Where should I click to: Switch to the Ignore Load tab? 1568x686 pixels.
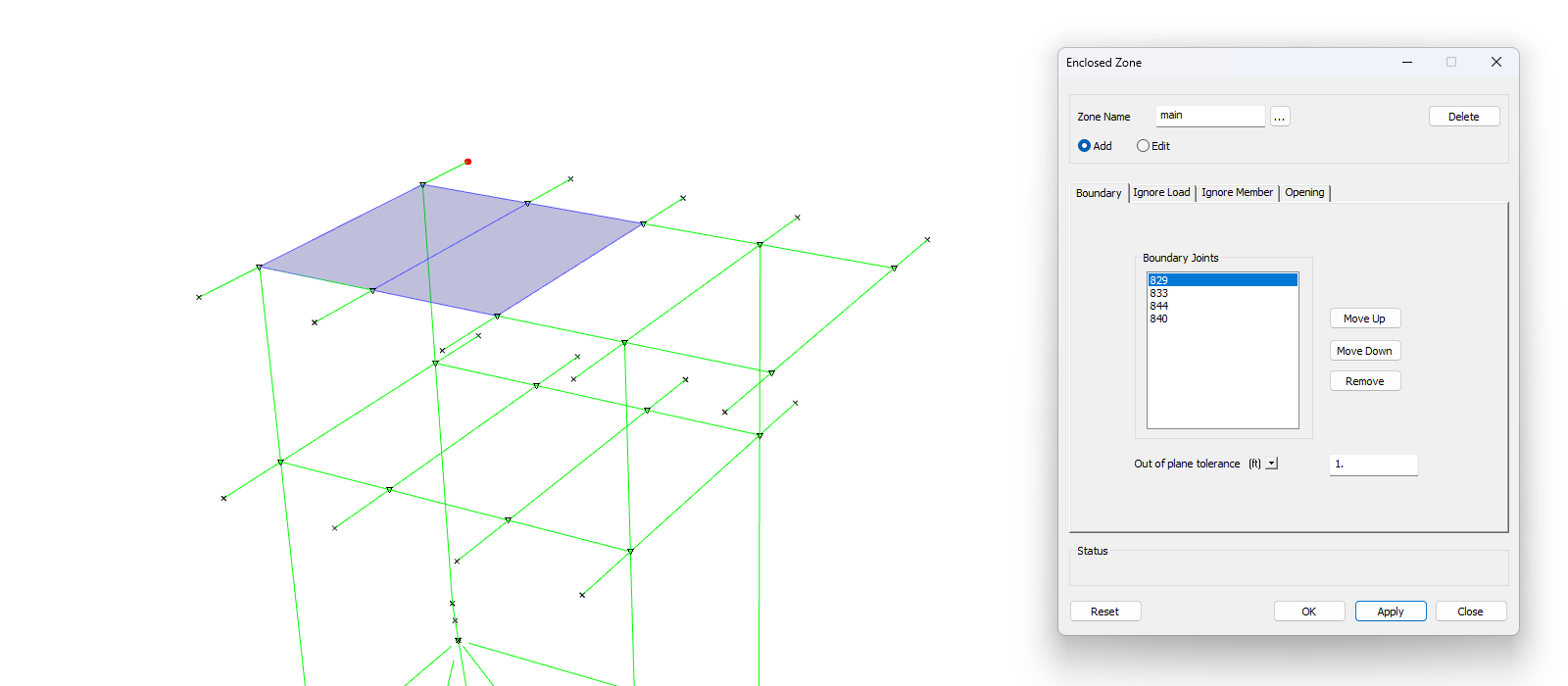[x=1161, y=193]
